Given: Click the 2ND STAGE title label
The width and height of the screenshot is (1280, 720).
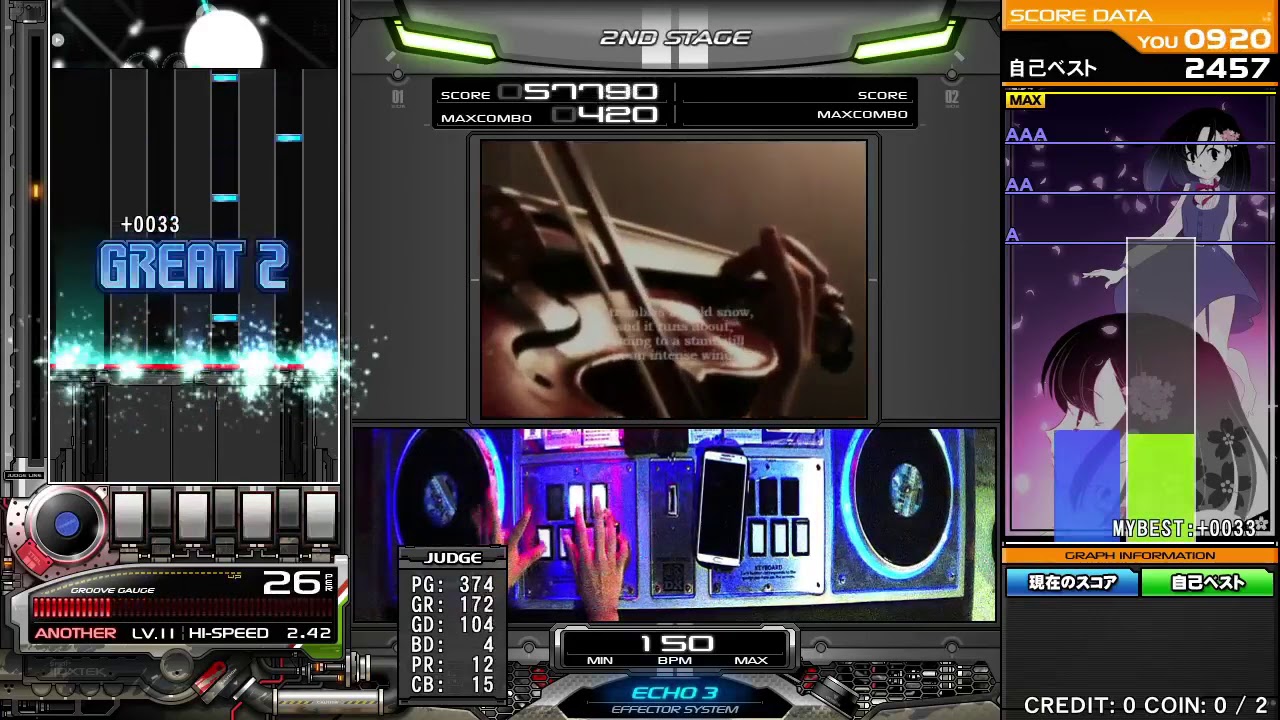Looking at the screenshot, I should pyautogui.click(x=674, y=38).
